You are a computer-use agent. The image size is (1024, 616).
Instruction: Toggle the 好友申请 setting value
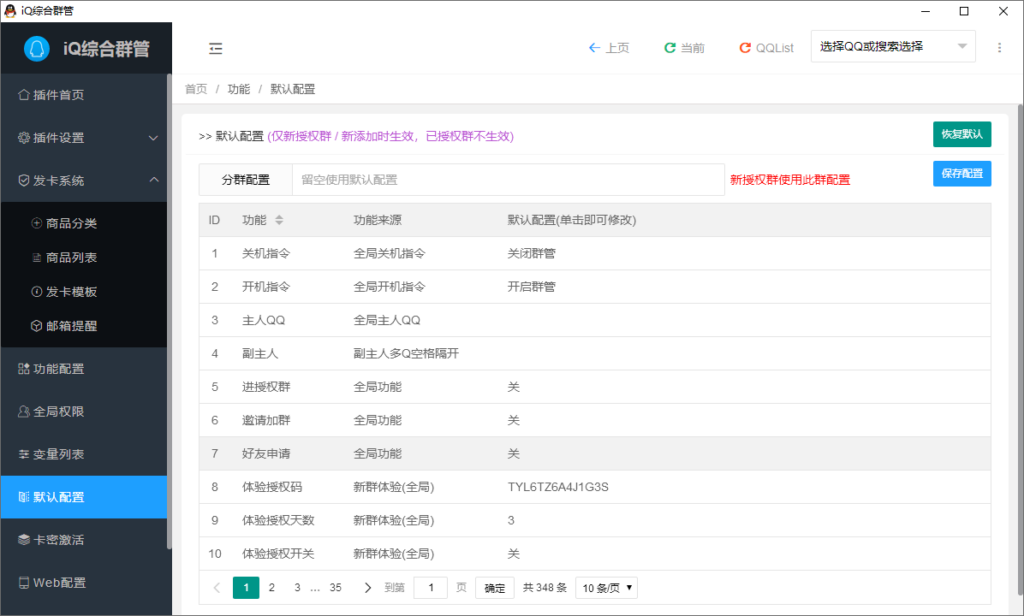[514, 453]
